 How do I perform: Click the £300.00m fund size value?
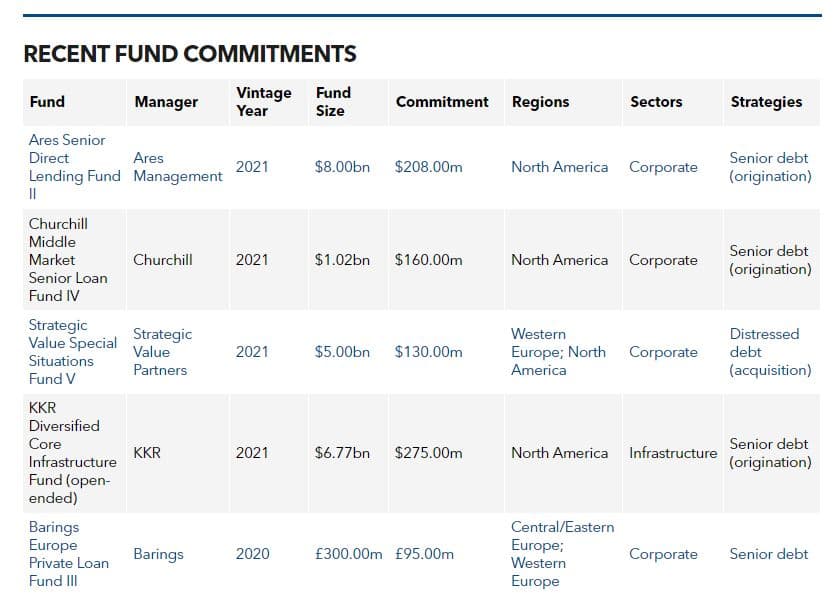348,554
